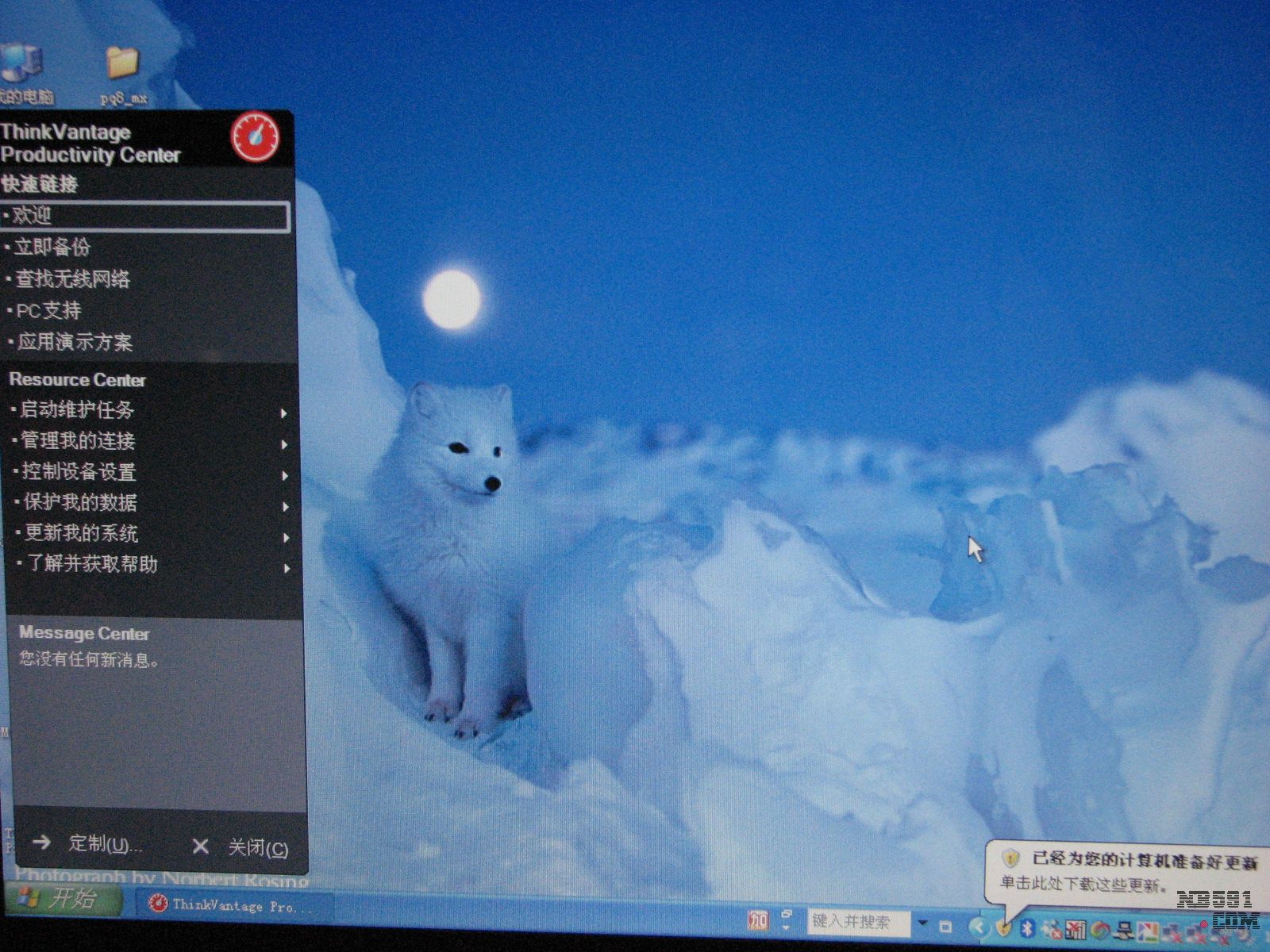Image resolution: width=1270 pixels, height=952 pixels.
Task: Expand the 管理我的连接 submenu arrow
Action: click(x=283, y=444)
